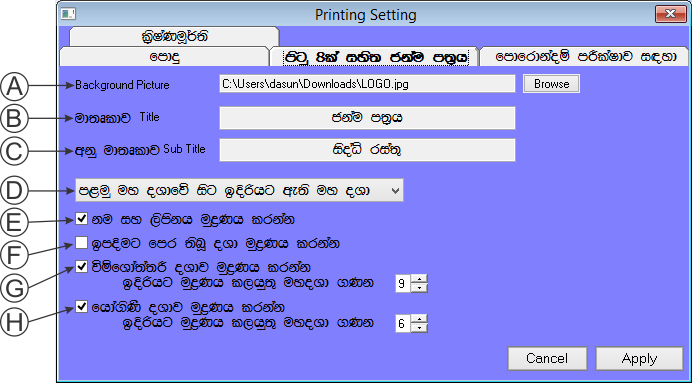The height and width of the screenshot is (383, 692).
Task: Click the Printing Setting window app icon
Action: 68,14
